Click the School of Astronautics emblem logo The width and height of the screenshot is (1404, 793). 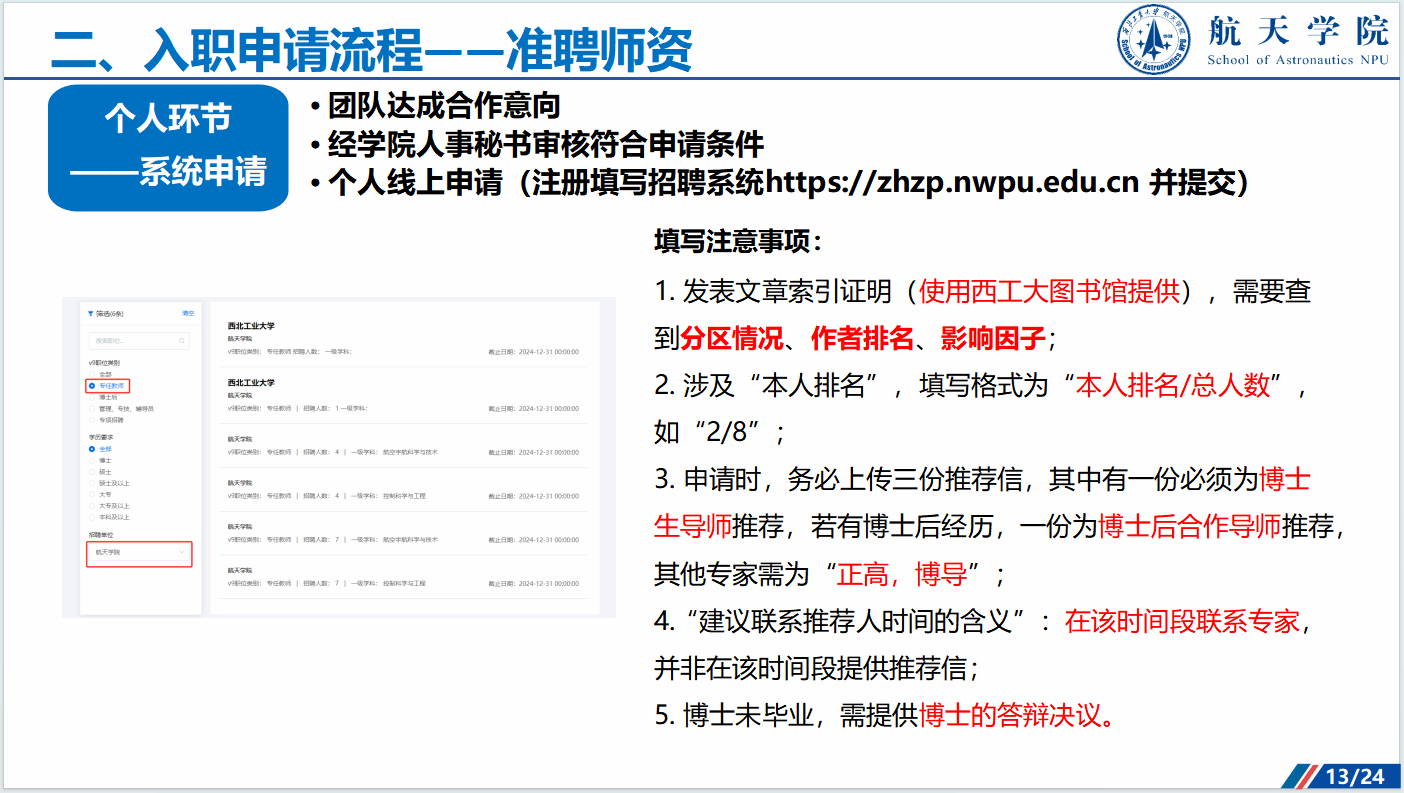(1154, 40)
